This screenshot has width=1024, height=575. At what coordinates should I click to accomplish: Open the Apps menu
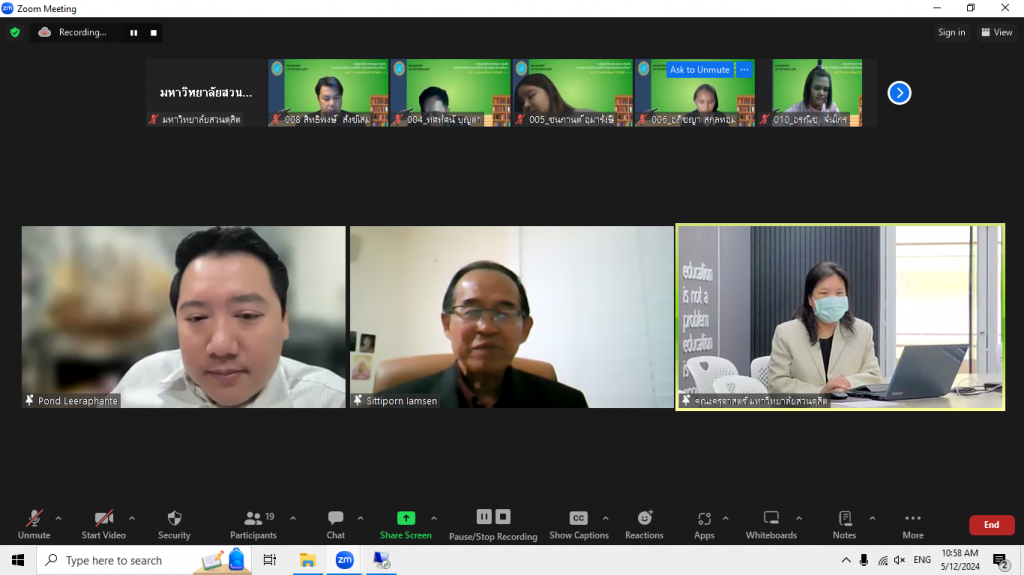[x=704, y=523]
